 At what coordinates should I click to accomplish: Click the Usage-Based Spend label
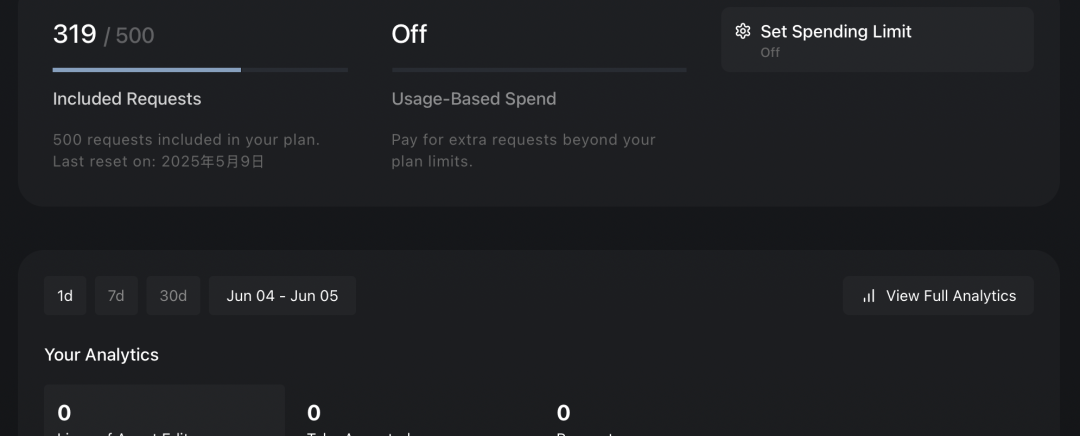pos(474,98)
